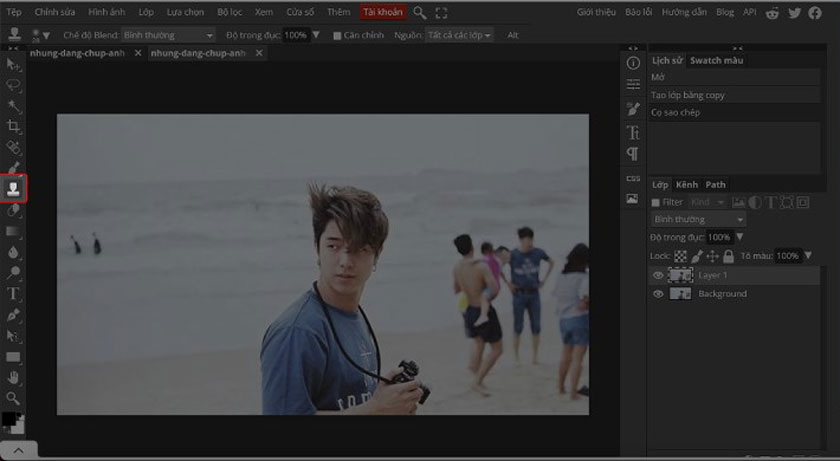The image size is (840, 461).
Task: Select the Spot Healing Brush tool
Action: coord(13,147)
